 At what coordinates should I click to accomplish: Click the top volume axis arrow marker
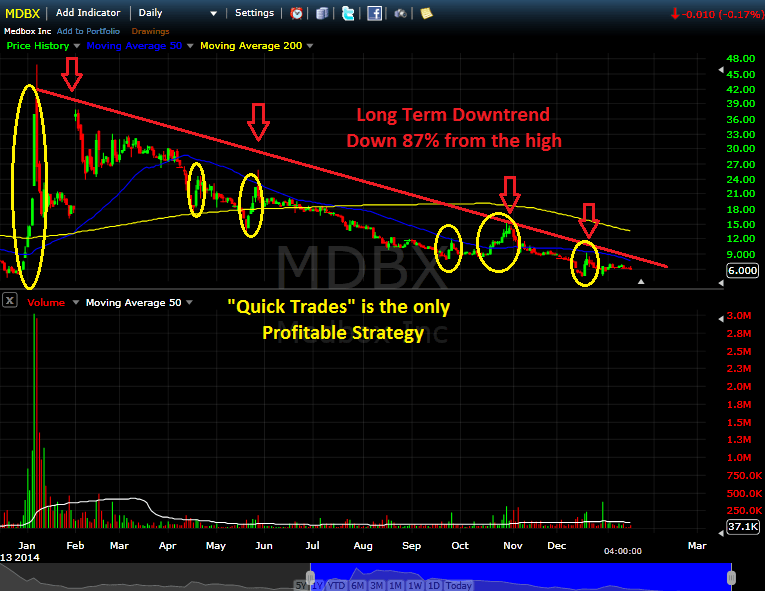pyautogui.click(x=721, y=318)
